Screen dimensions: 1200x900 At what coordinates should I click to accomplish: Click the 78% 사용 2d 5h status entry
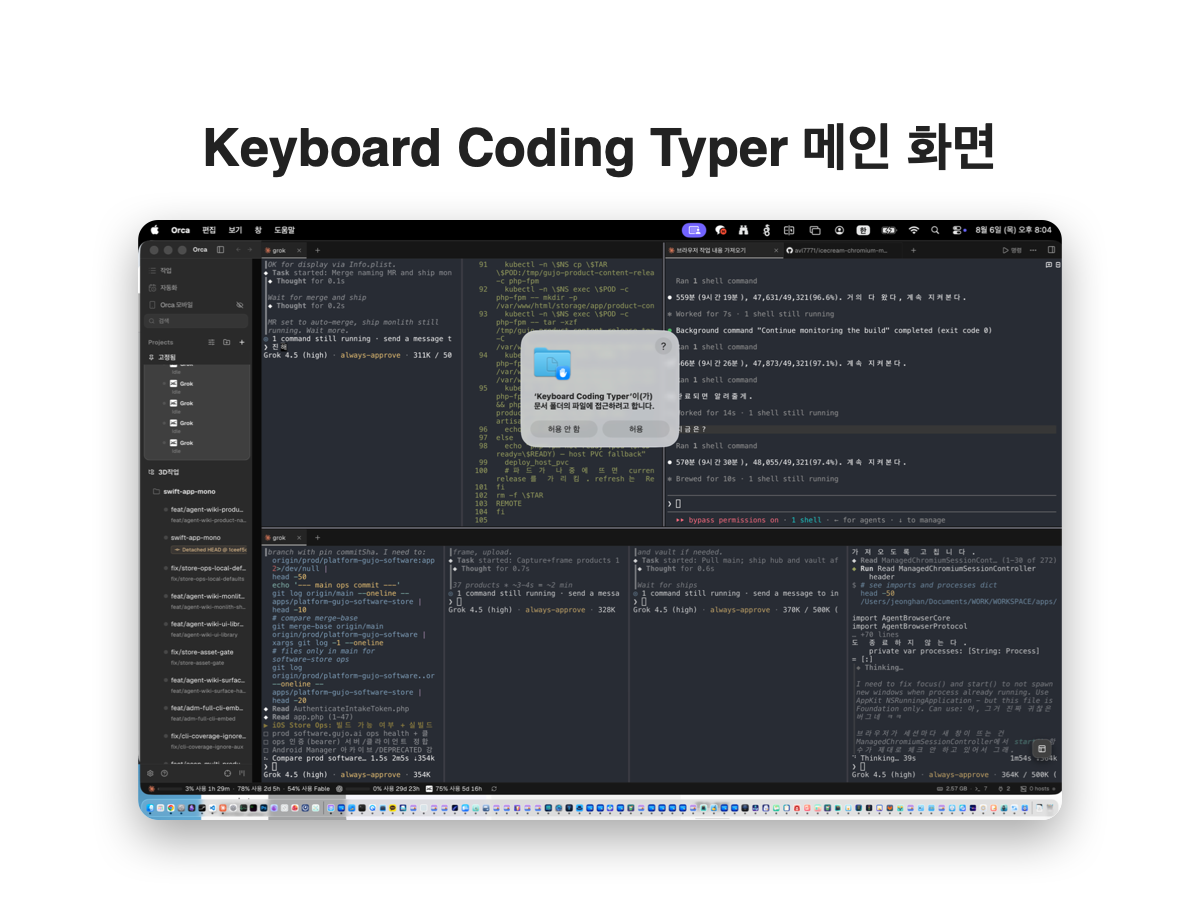click(x=259, y=788)
